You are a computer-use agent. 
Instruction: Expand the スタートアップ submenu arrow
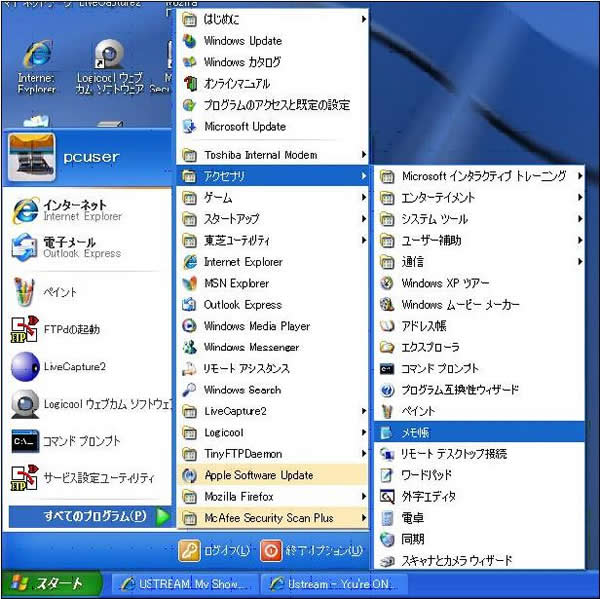coord(364,219)
